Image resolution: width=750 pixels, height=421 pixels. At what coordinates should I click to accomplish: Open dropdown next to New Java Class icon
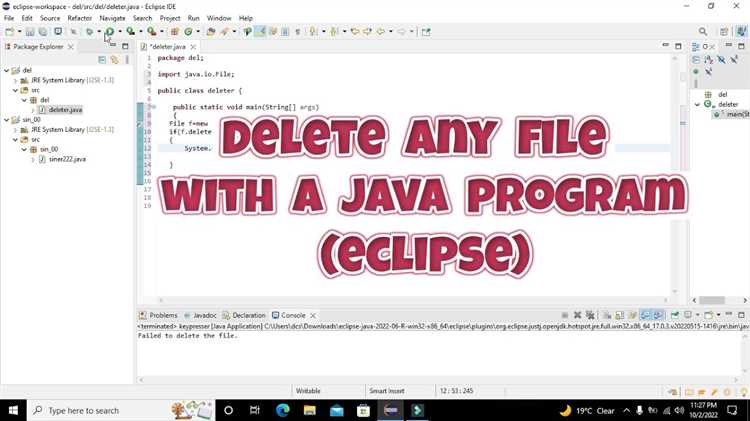[198, 32]
